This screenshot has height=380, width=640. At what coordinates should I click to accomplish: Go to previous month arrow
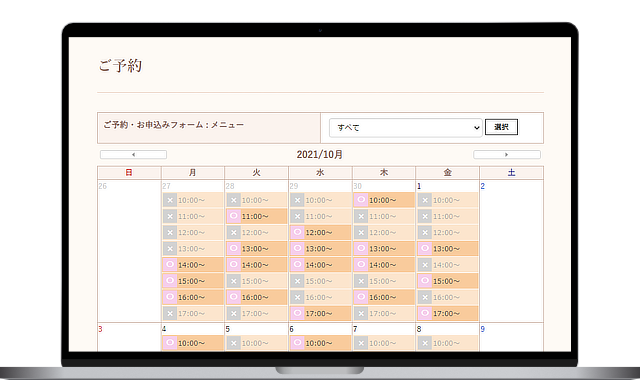point(133,155)
